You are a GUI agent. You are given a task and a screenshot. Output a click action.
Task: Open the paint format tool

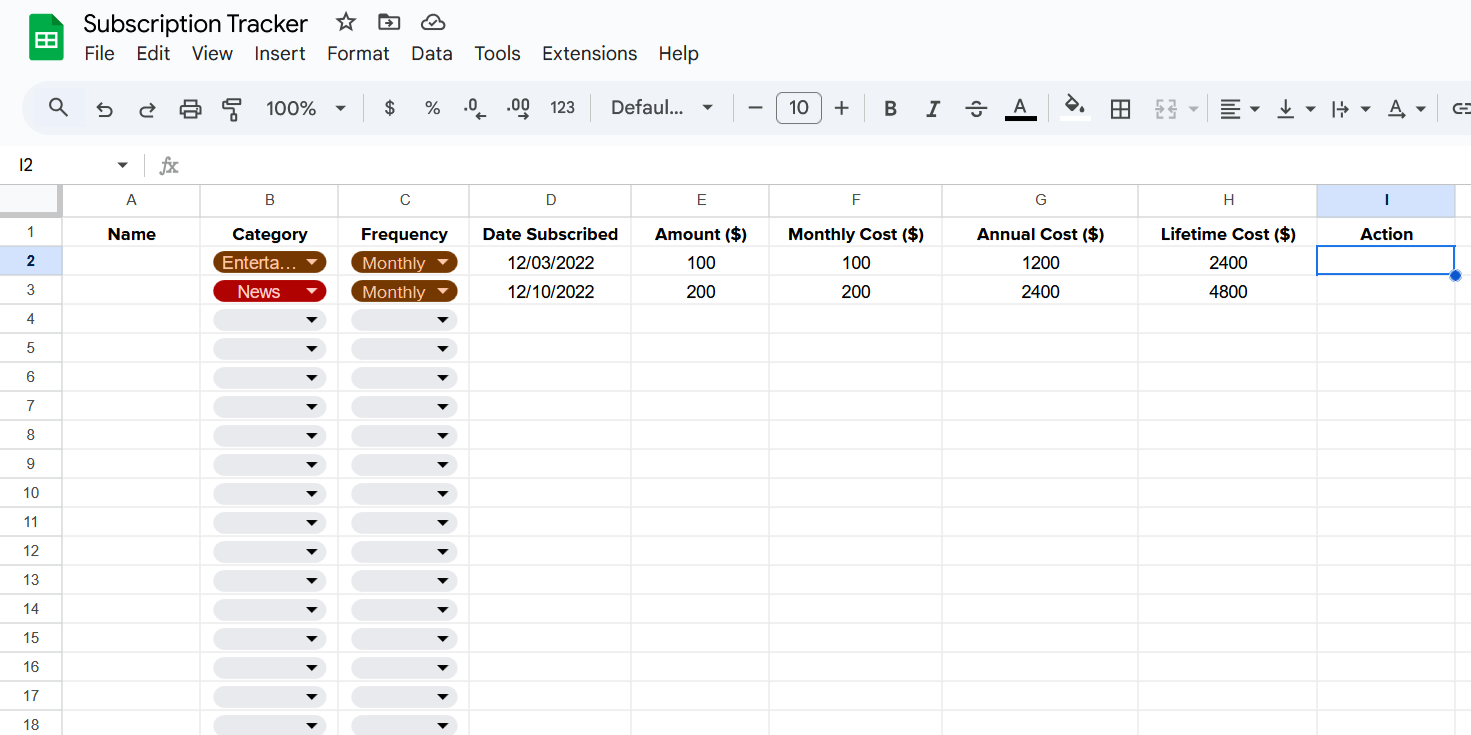[x=231, y=108]
